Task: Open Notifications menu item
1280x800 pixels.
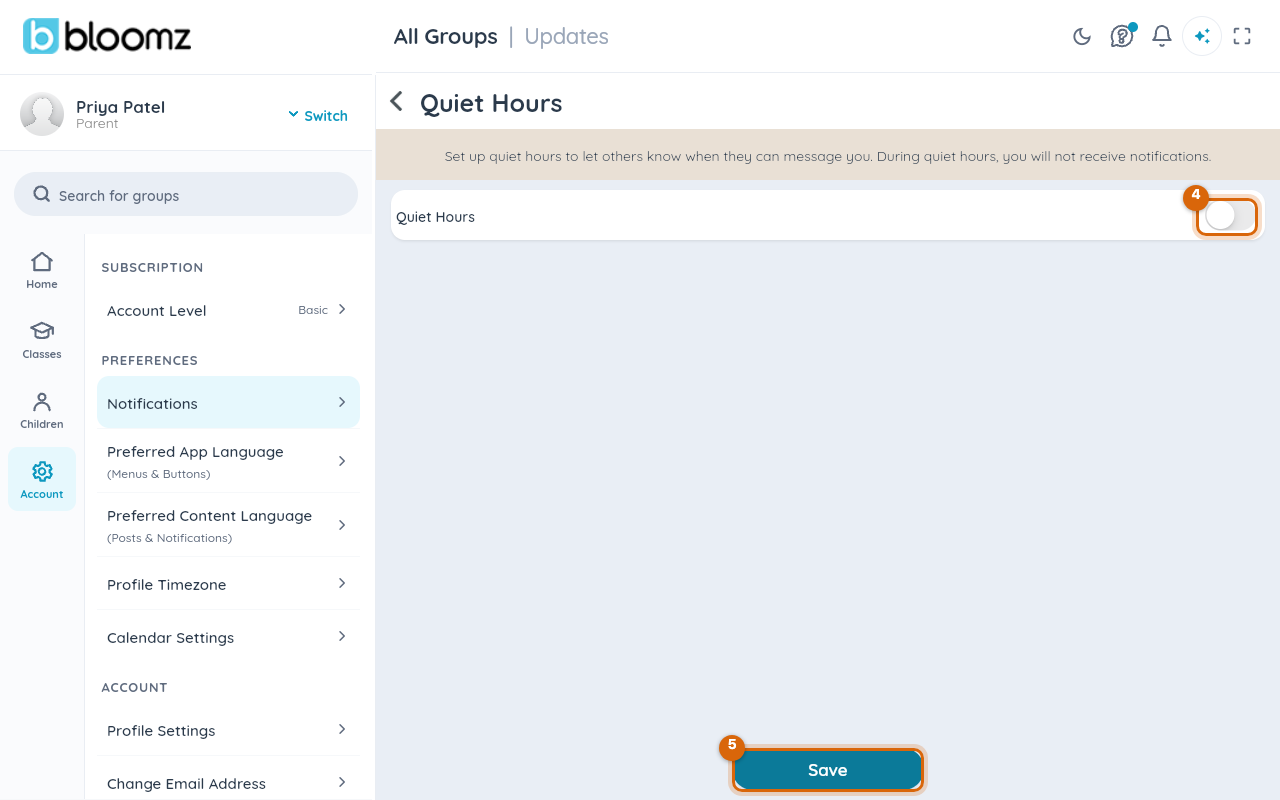Action: click(x=228, y=403)
